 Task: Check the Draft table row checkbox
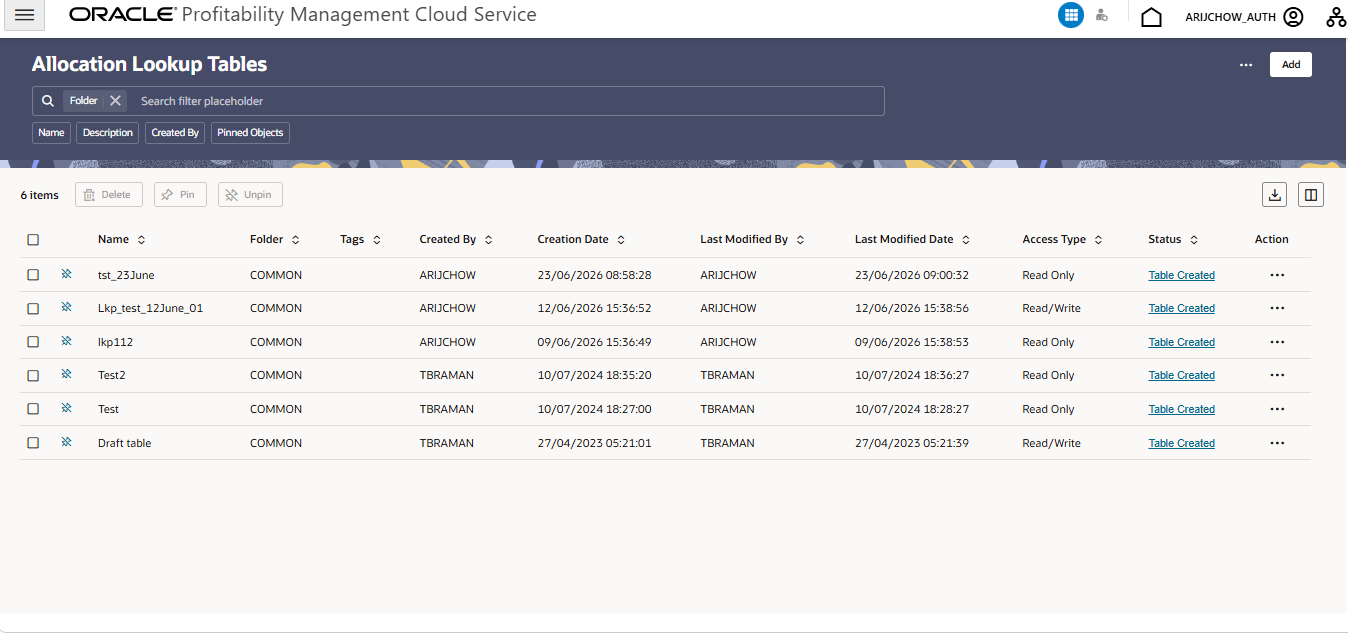click(x=33, y=443)
